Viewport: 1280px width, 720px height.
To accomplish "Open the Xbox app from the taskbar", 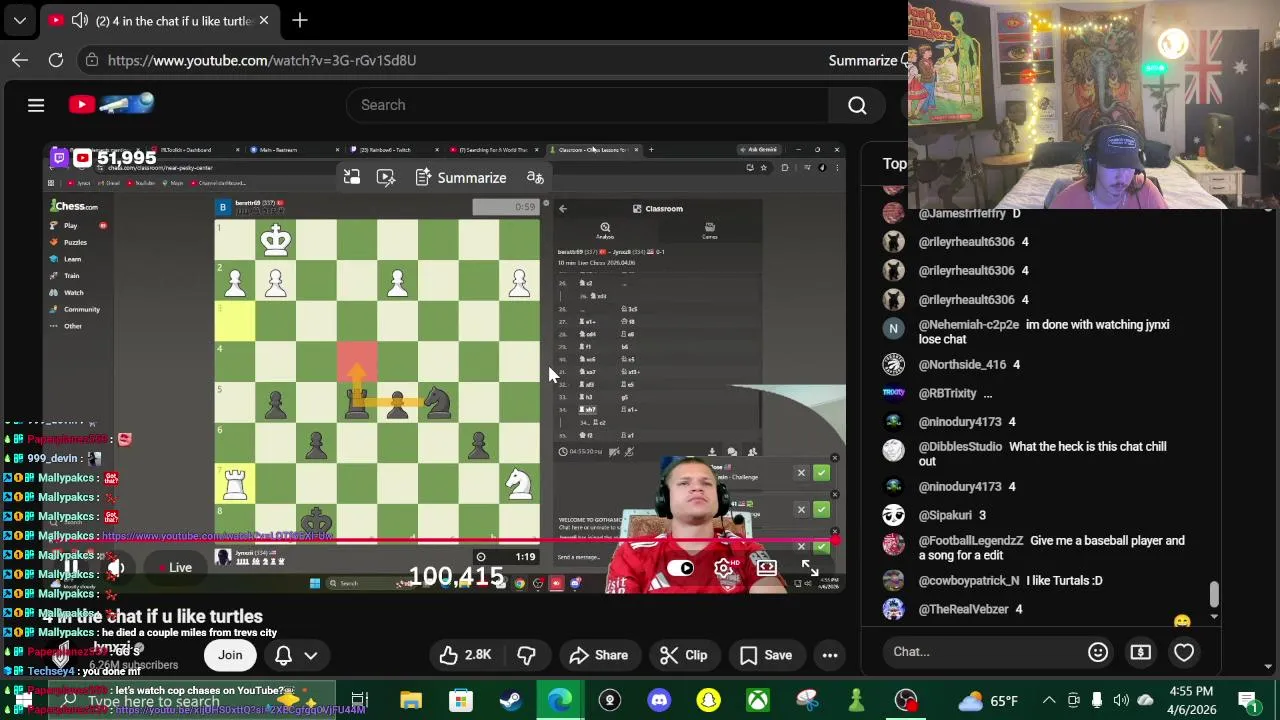I will (x=758, y=700).
